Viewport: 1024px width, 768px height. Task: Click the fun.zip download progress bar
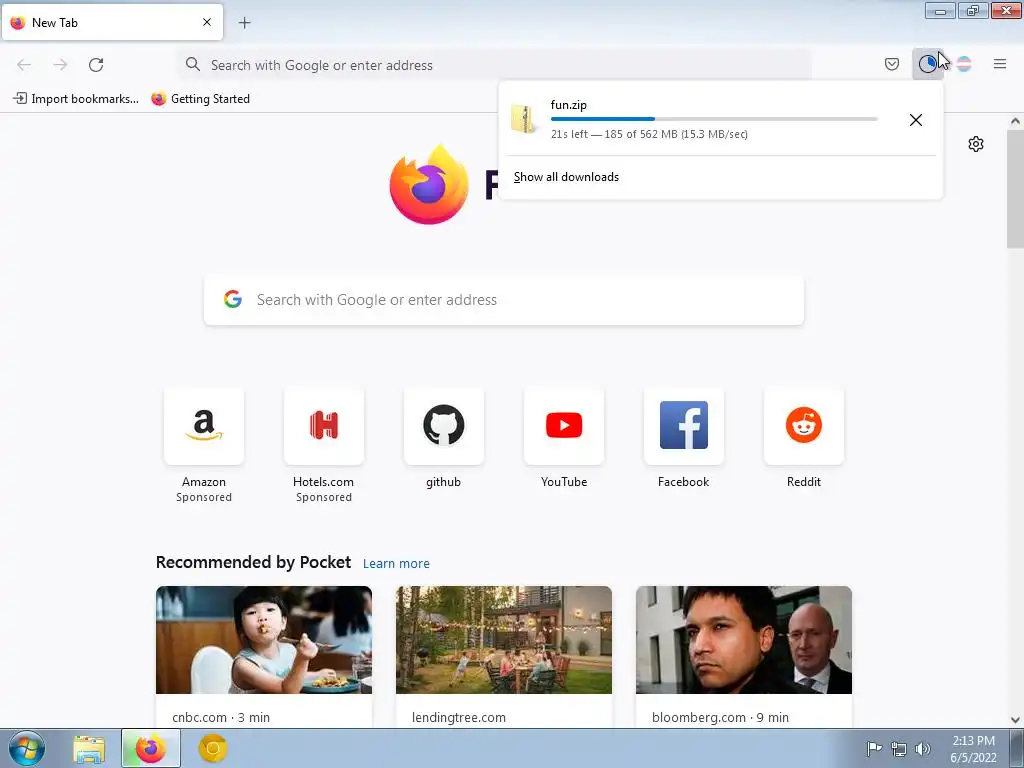click(x=714, y=119)
